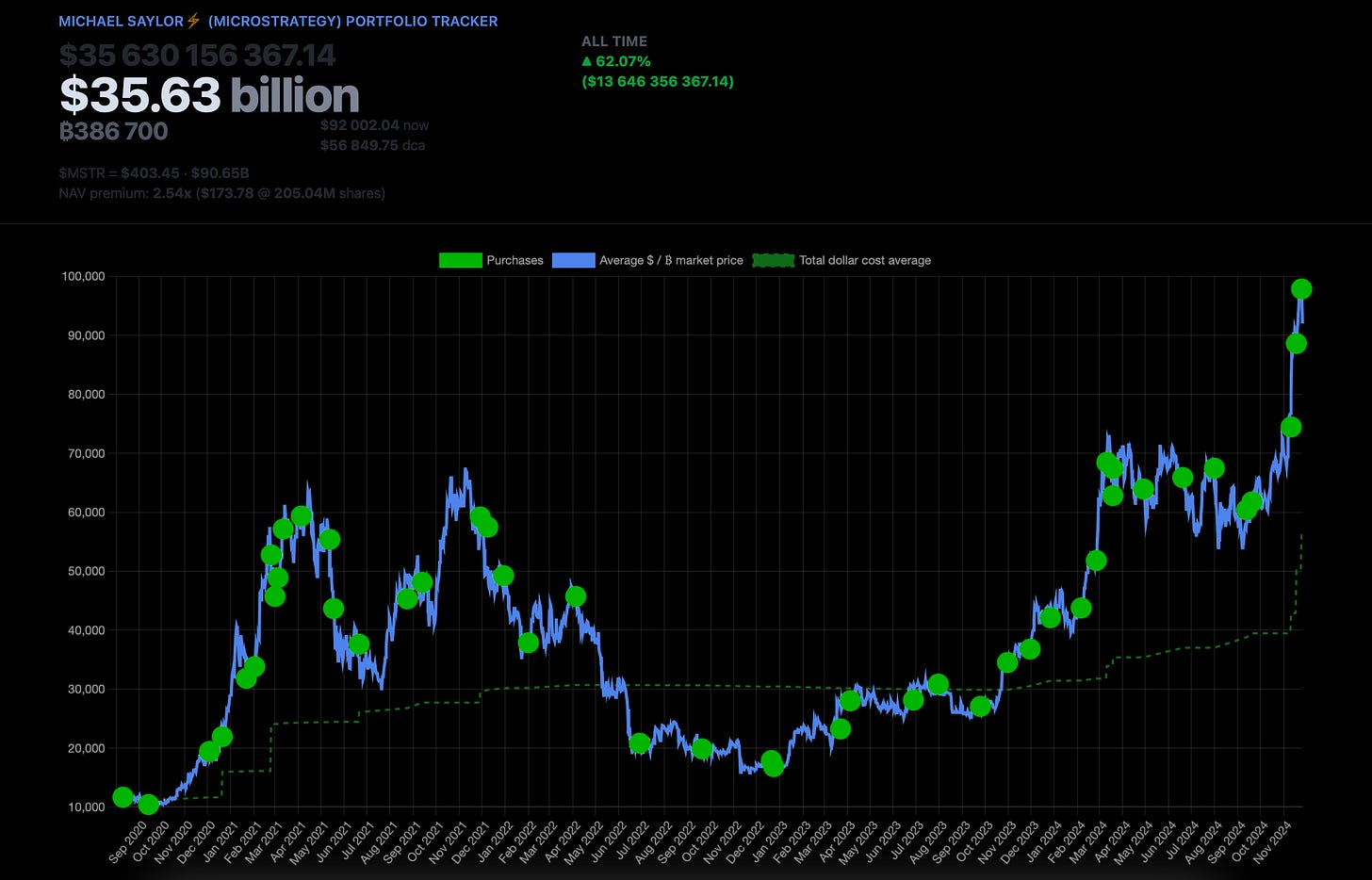The image size is (1372, 880).
Task: Click the NAV premium: 2.54x line
Action: [221, 193]
